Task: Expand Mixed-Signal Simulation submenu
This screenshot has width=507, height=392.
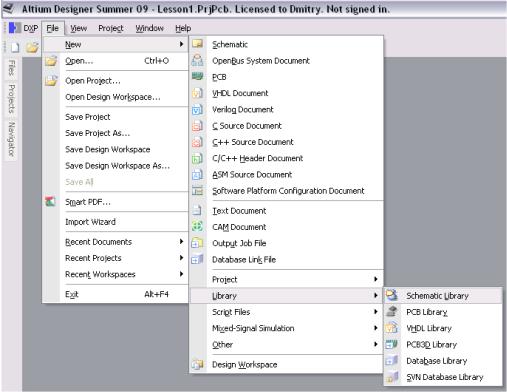Action: [286, 328]
